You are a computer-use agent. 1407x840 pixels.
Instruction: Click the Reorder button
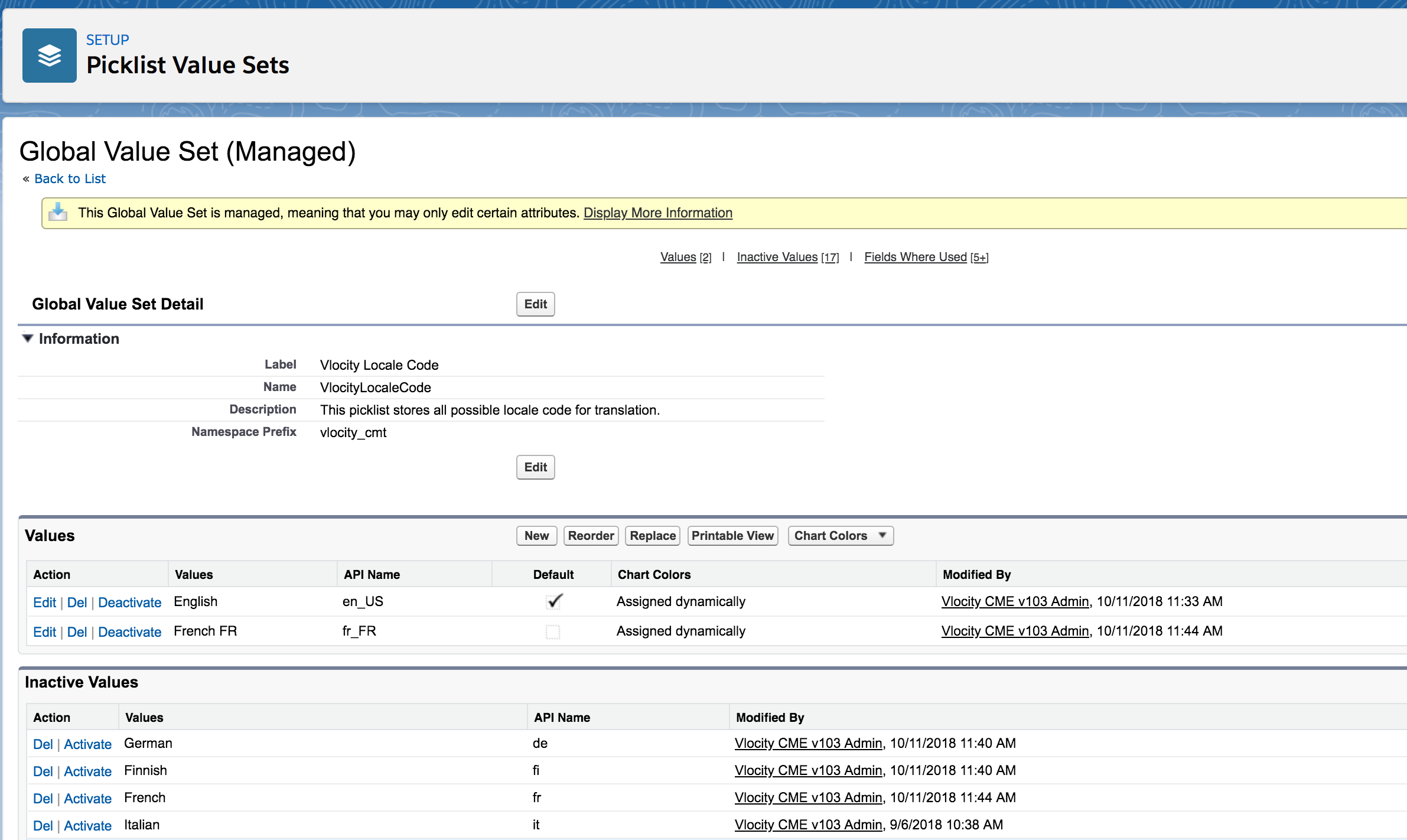click(591, 536)
